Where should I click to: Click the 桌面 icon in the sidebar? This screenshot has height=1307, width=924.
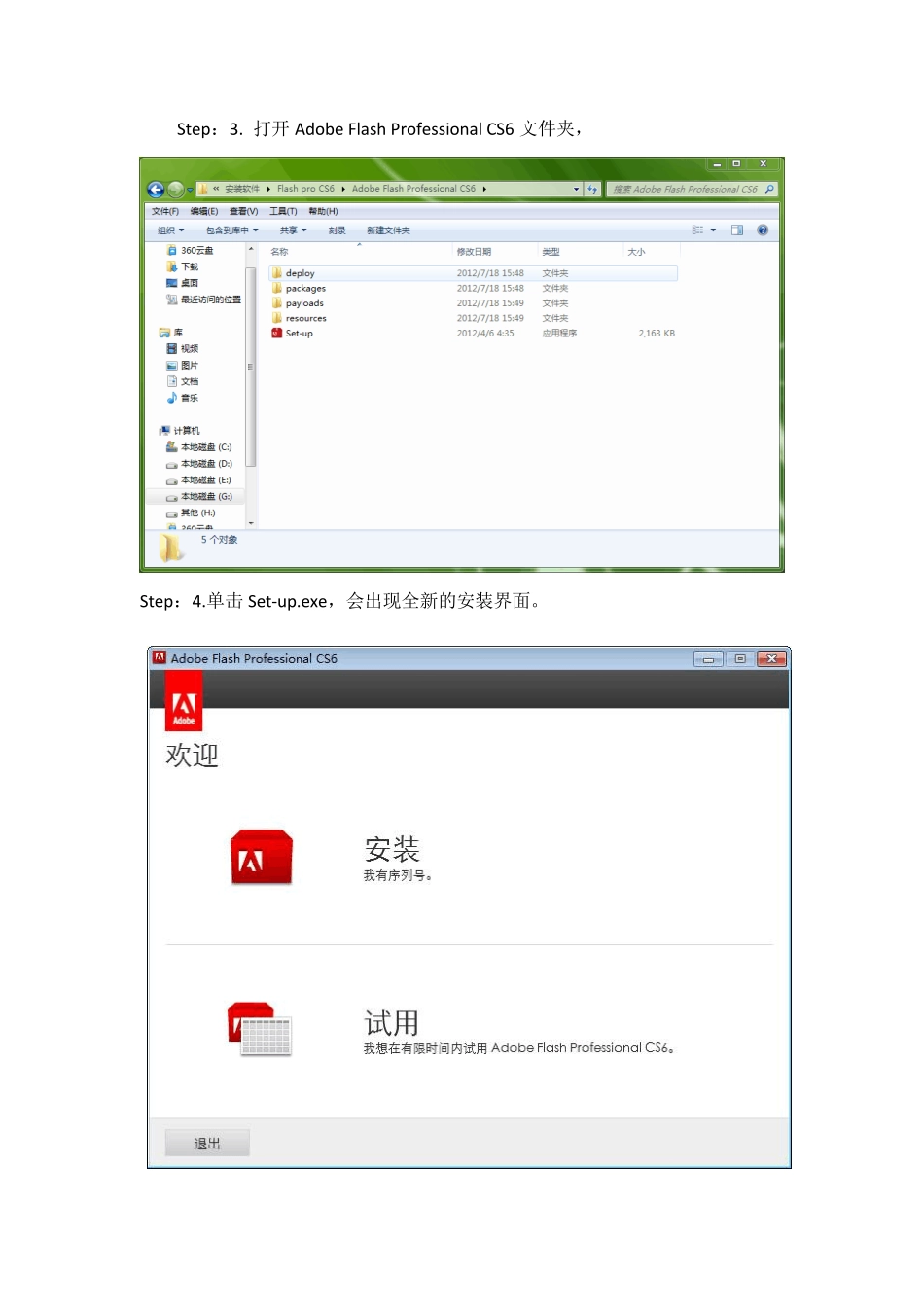(172, 283)
